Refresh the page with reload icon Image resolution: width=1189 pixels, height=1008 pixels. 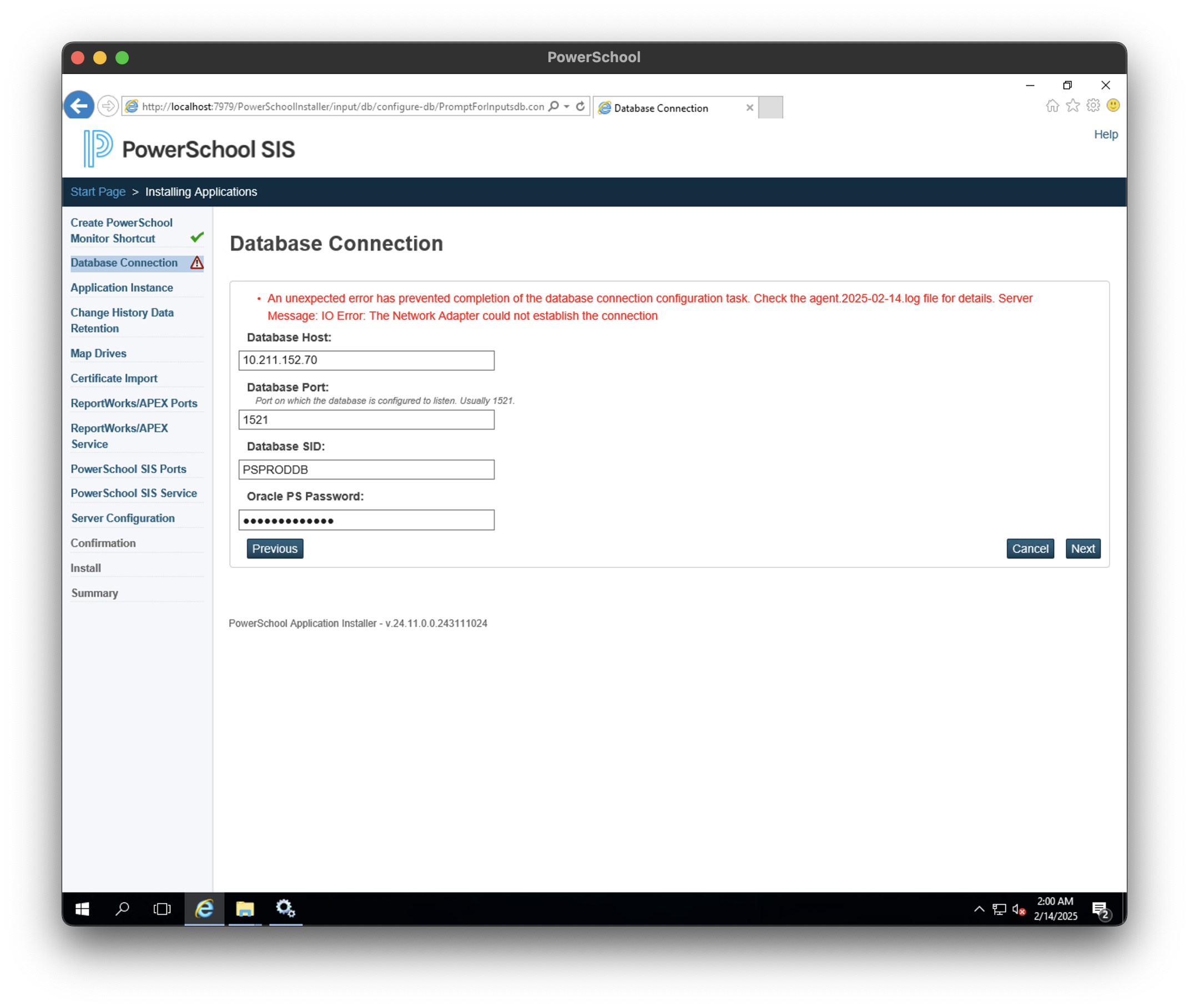click(x=580, y=106)
